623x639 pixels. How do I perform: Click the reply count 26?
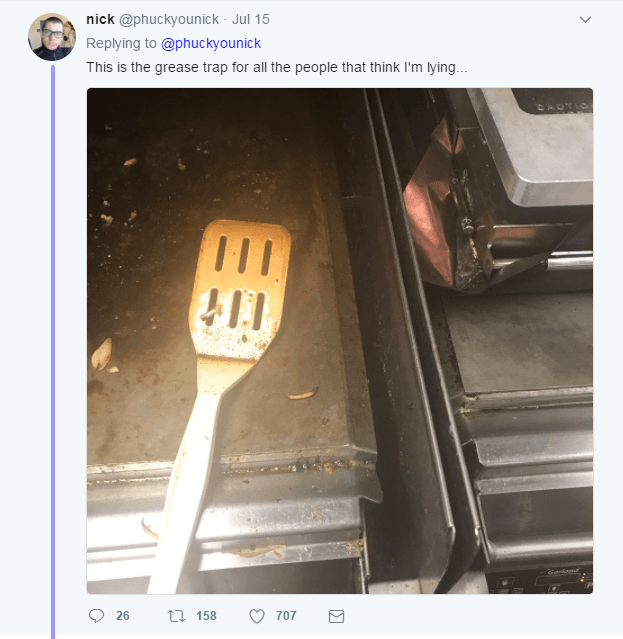tap(122, 616)
